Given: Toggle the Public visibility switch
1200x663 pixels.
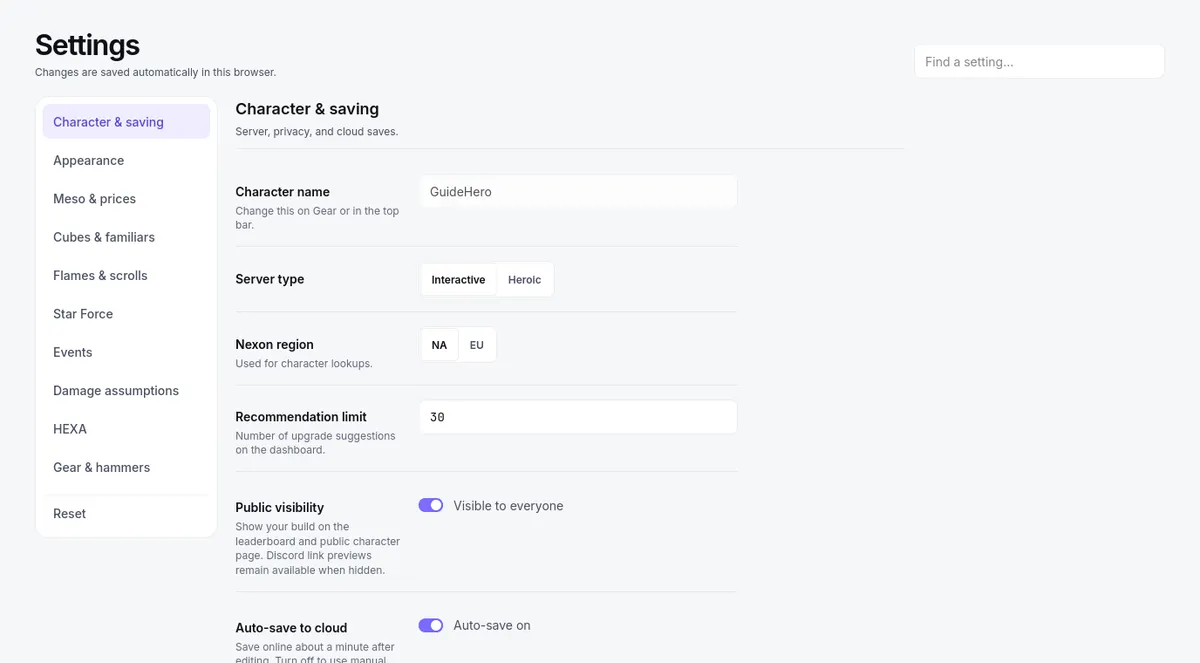Looking at the screenshot, I should 431,506.
